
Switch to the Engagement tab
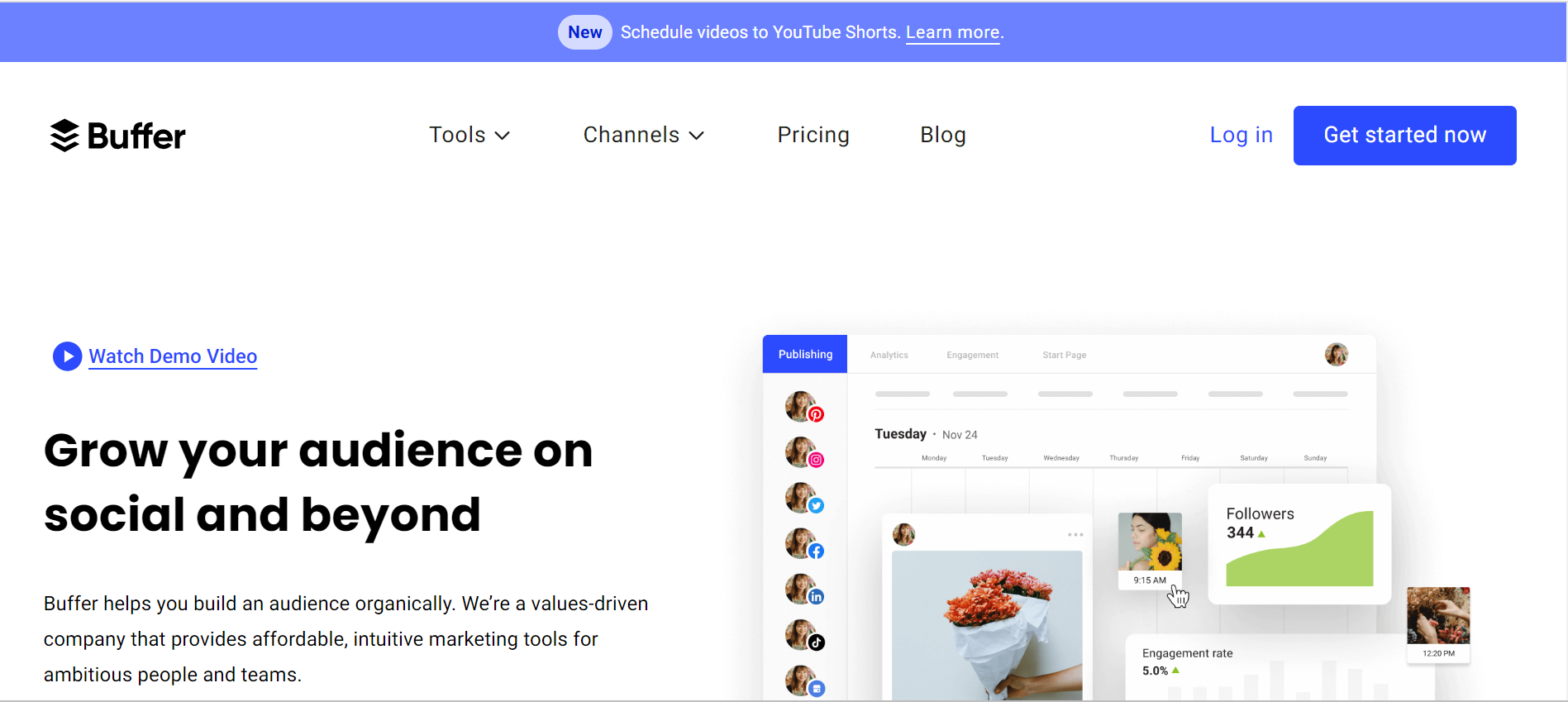pyautogui.click(x=972, y=355)
